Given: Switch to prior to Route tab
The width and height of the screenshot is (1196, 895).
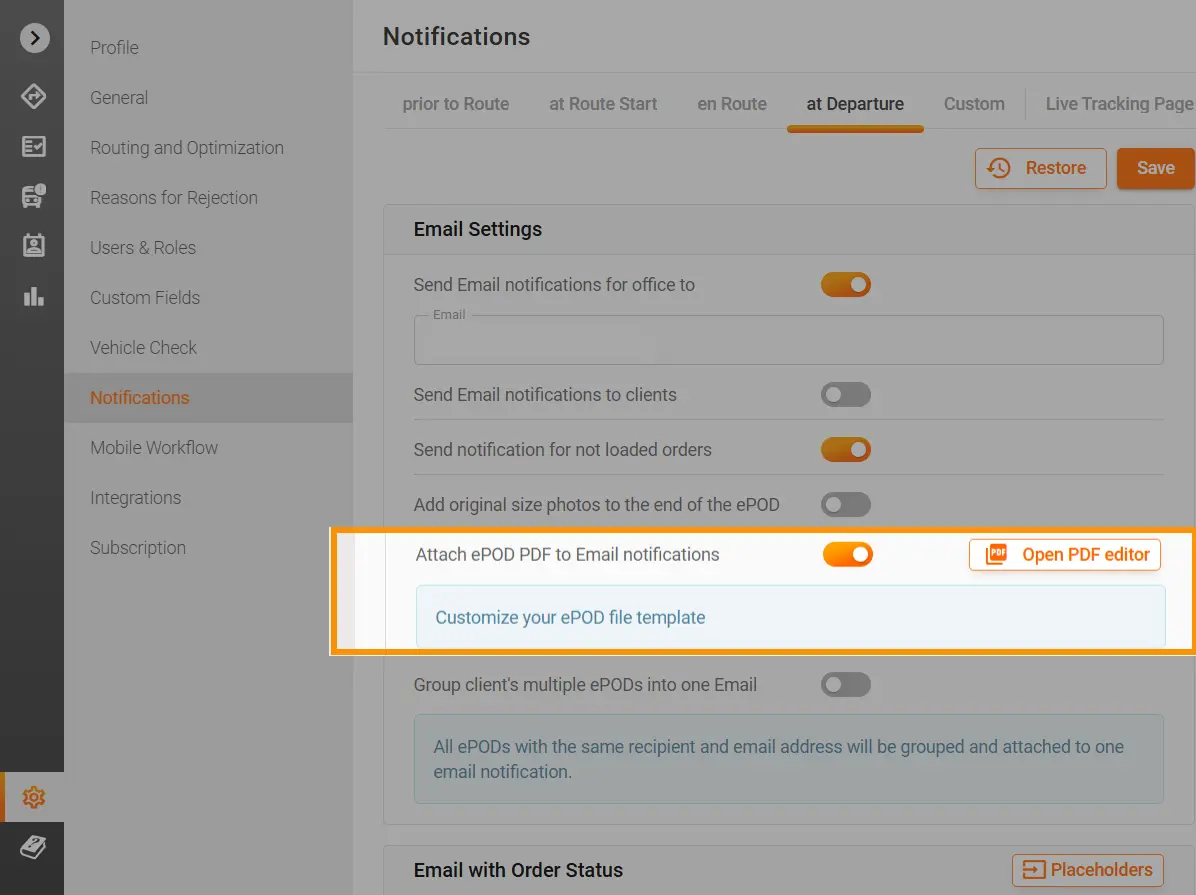Looking at the screenshot, I should (455, 104).
